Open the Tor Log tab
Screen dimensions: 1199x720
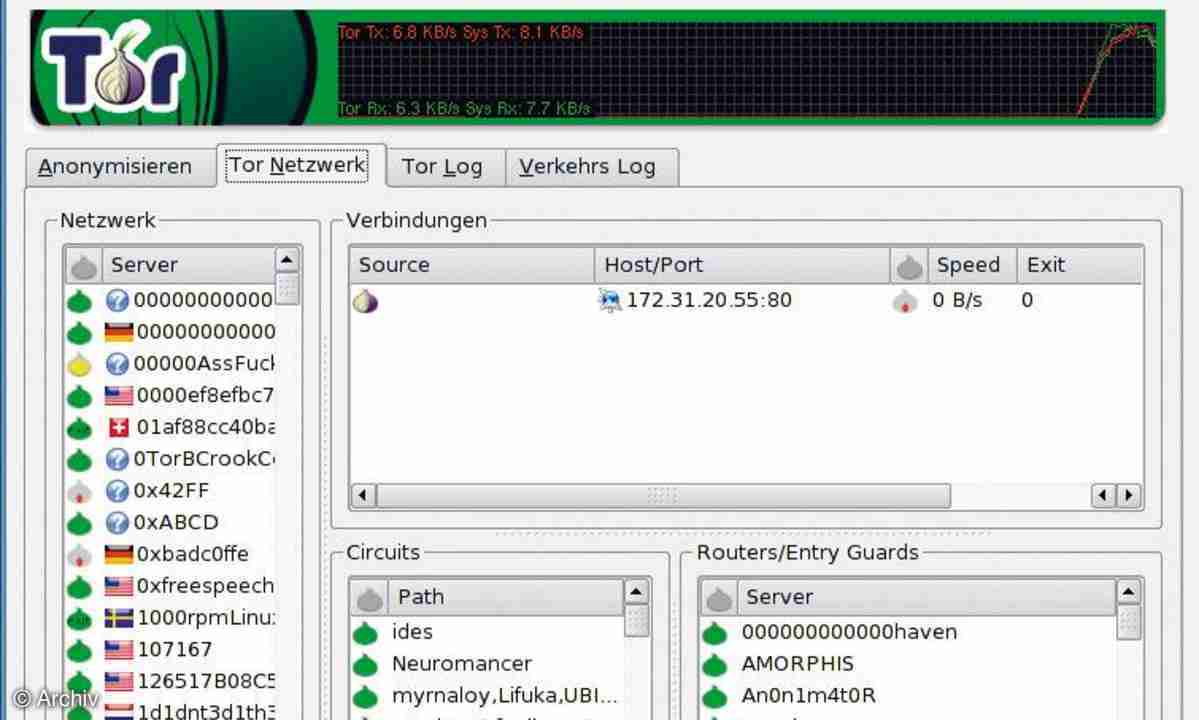(442, 167)
